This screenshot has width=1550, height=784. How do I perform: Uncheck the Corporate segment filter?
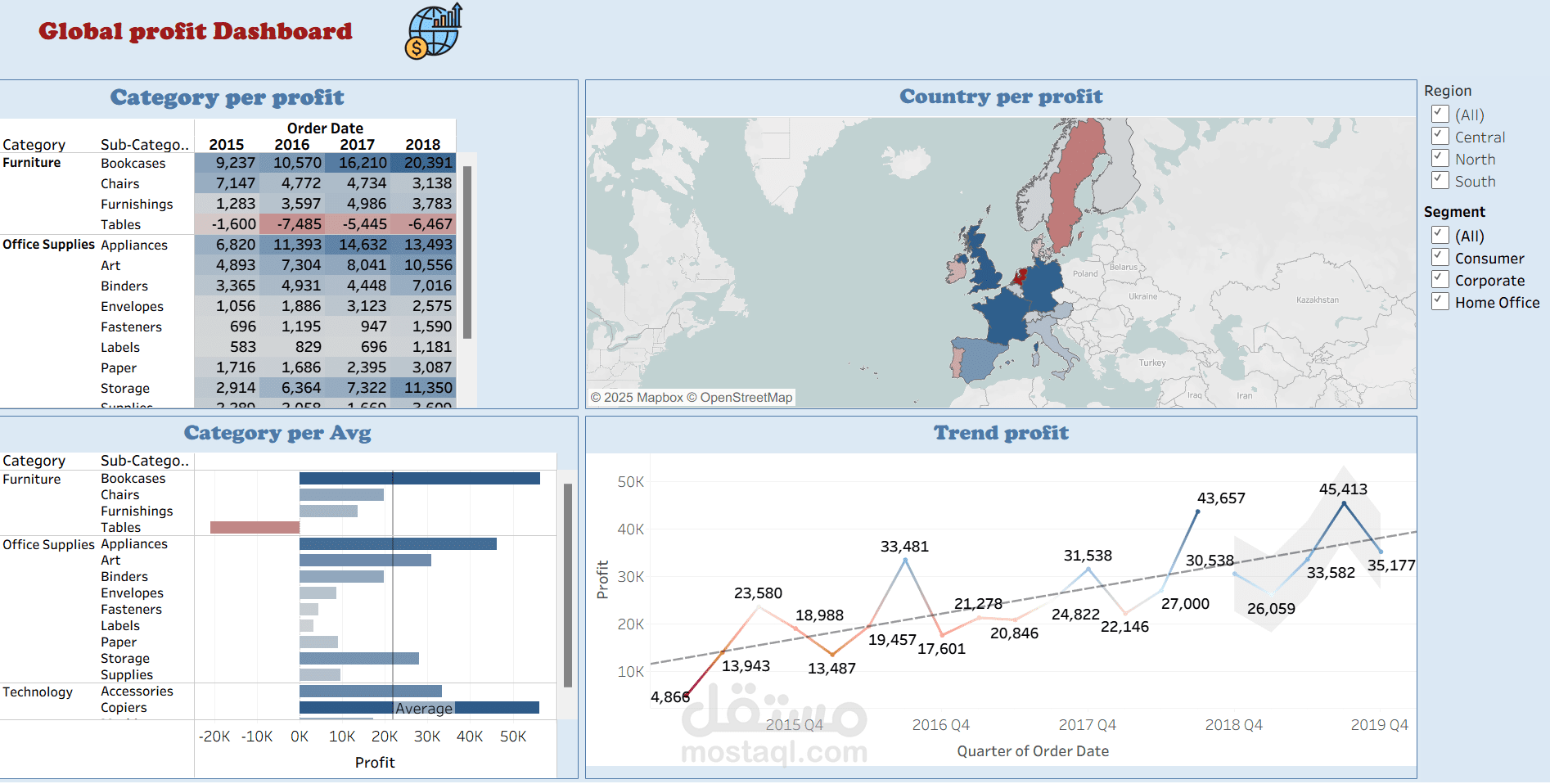[x=1440, y=279]
